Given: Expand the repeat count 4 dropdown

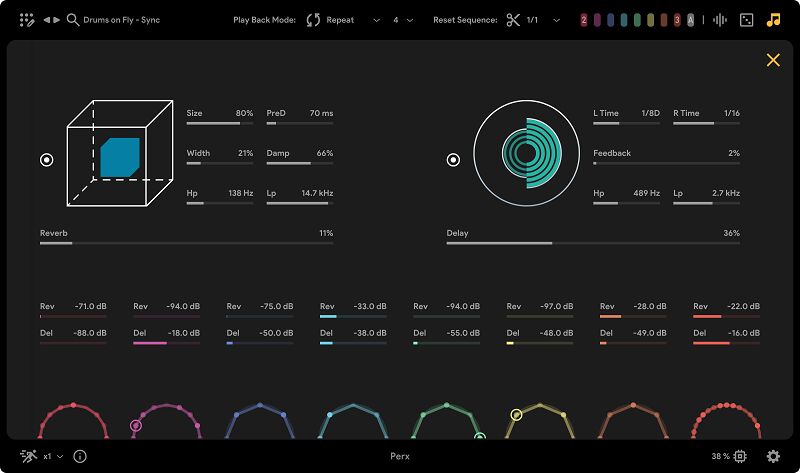Looking at the screenshot, I should [405, 19].
